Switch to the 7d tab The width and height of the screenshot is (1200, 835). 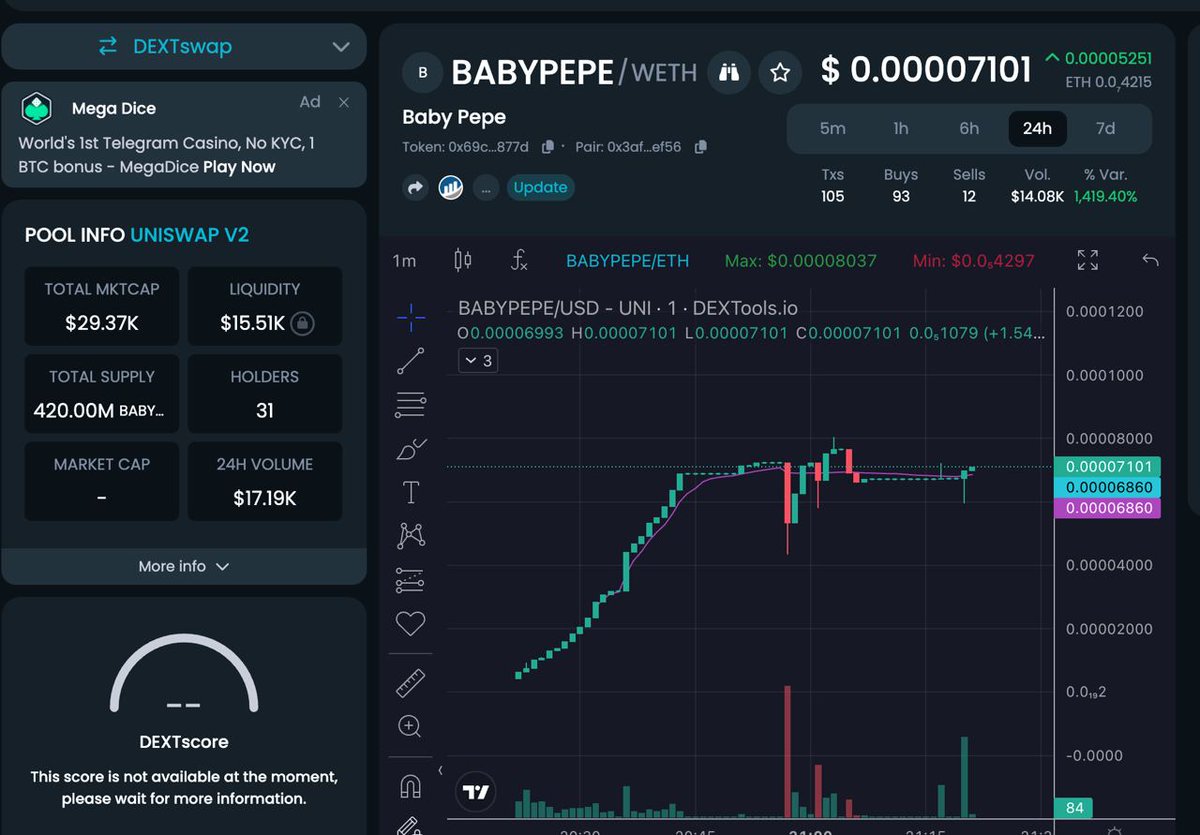1105,128
